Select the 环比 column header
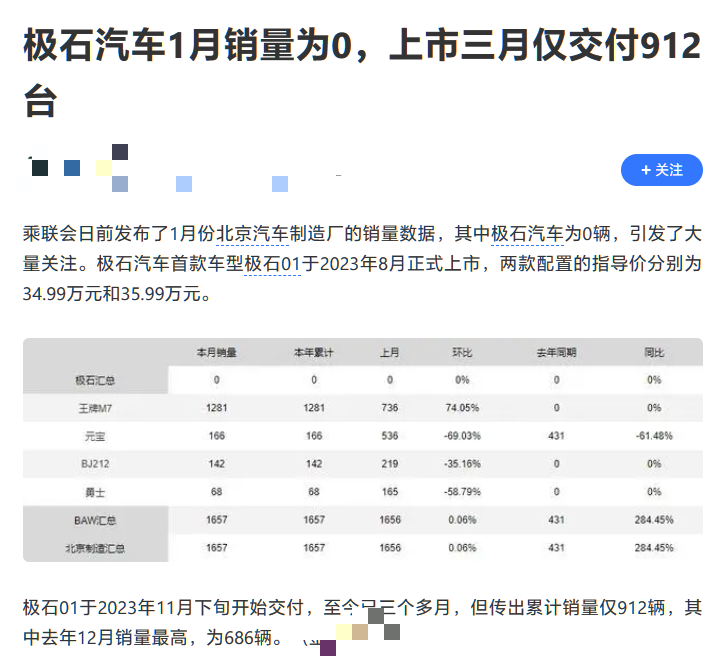720x663 pixels. coord(462,353)
